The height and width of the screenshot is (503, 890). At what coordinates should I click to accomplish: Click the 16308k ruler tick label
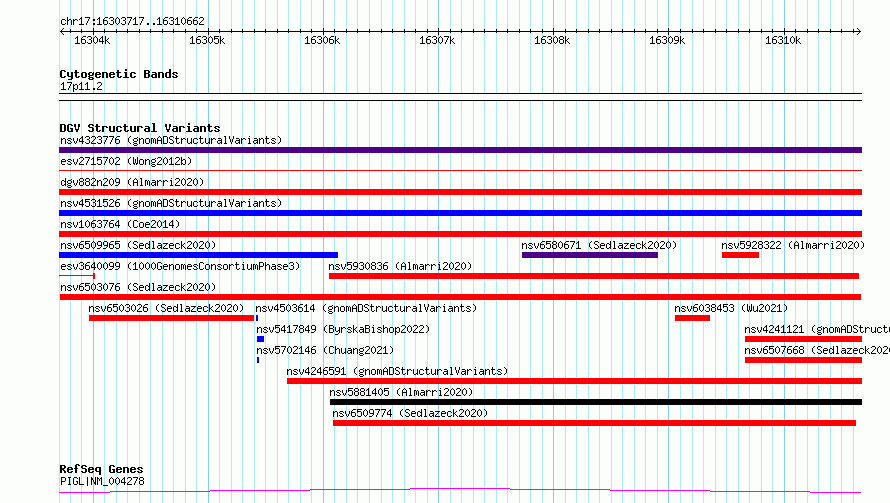click(552, 40)
